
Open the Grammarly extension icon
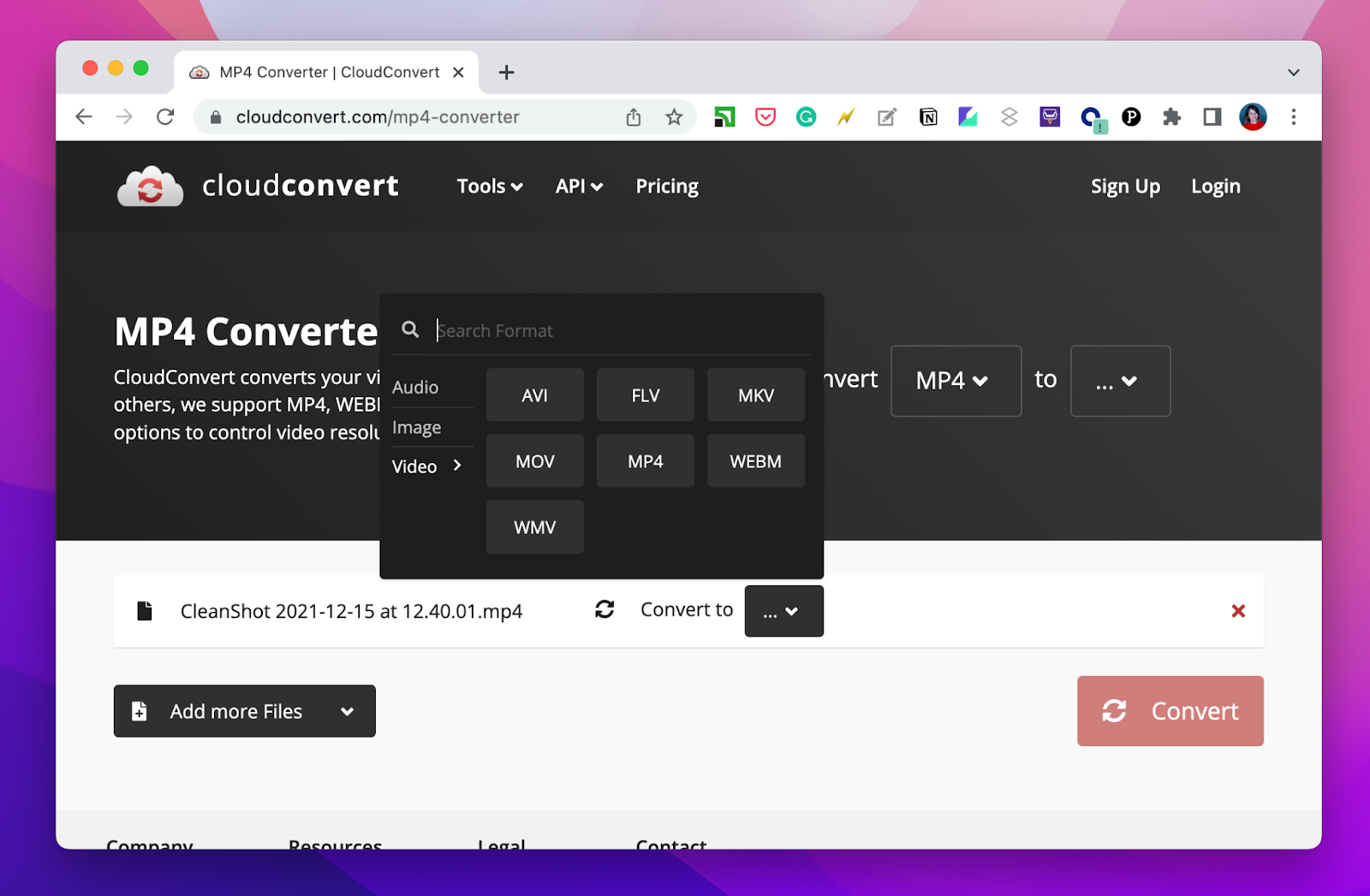[x=805, y=117]
